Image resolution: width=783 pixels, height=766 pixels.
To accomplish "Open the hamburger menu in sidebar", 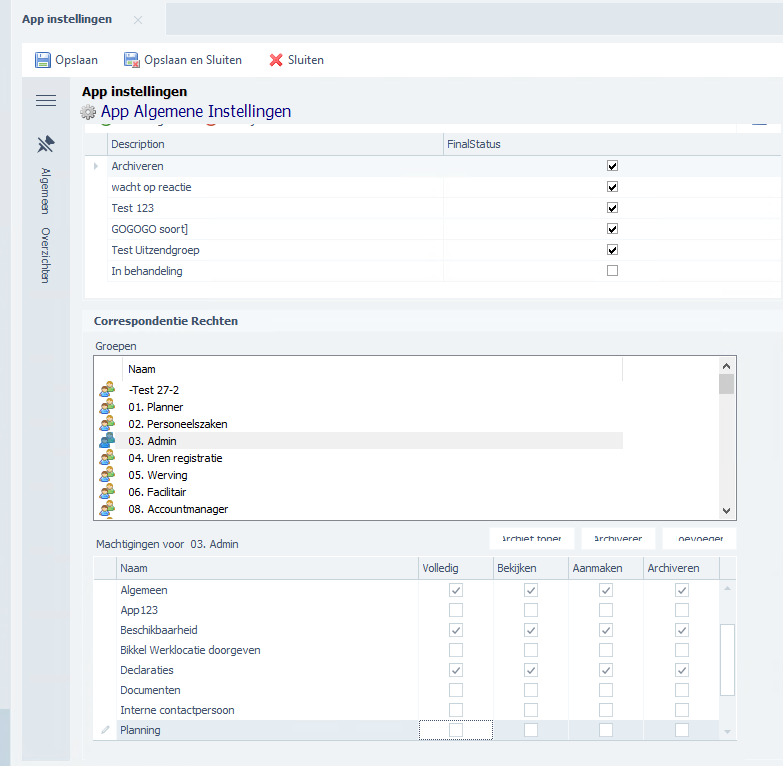I will click(x=45, y=100).
